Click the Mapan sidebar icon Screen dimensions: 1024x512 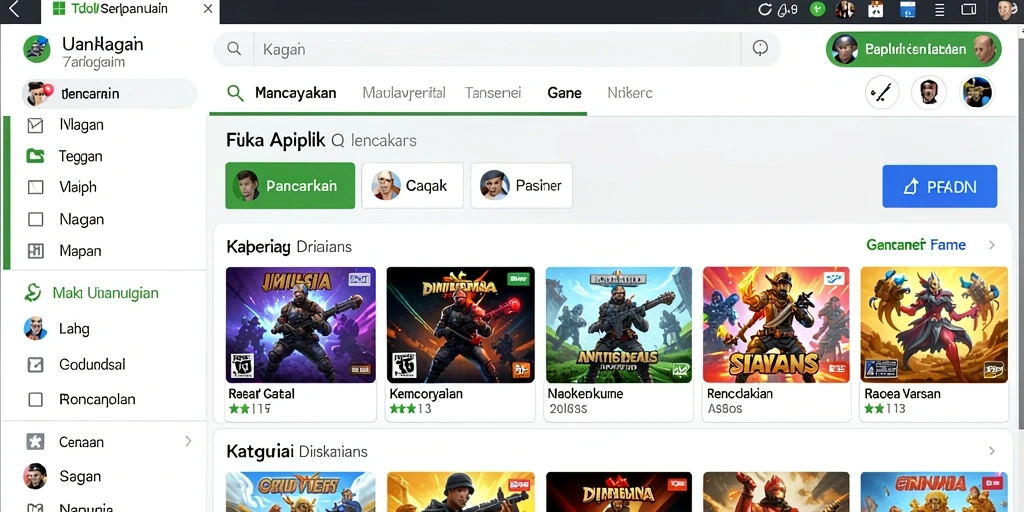pos(35,251)
